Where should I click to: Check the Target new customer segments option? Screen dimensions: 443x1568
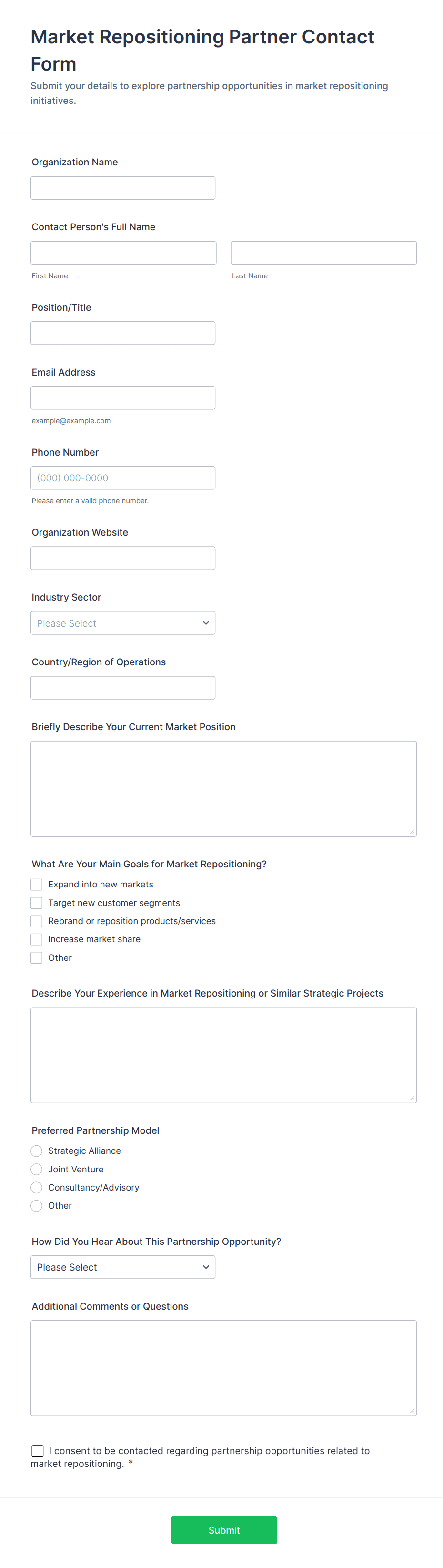[x=36, y=902]
